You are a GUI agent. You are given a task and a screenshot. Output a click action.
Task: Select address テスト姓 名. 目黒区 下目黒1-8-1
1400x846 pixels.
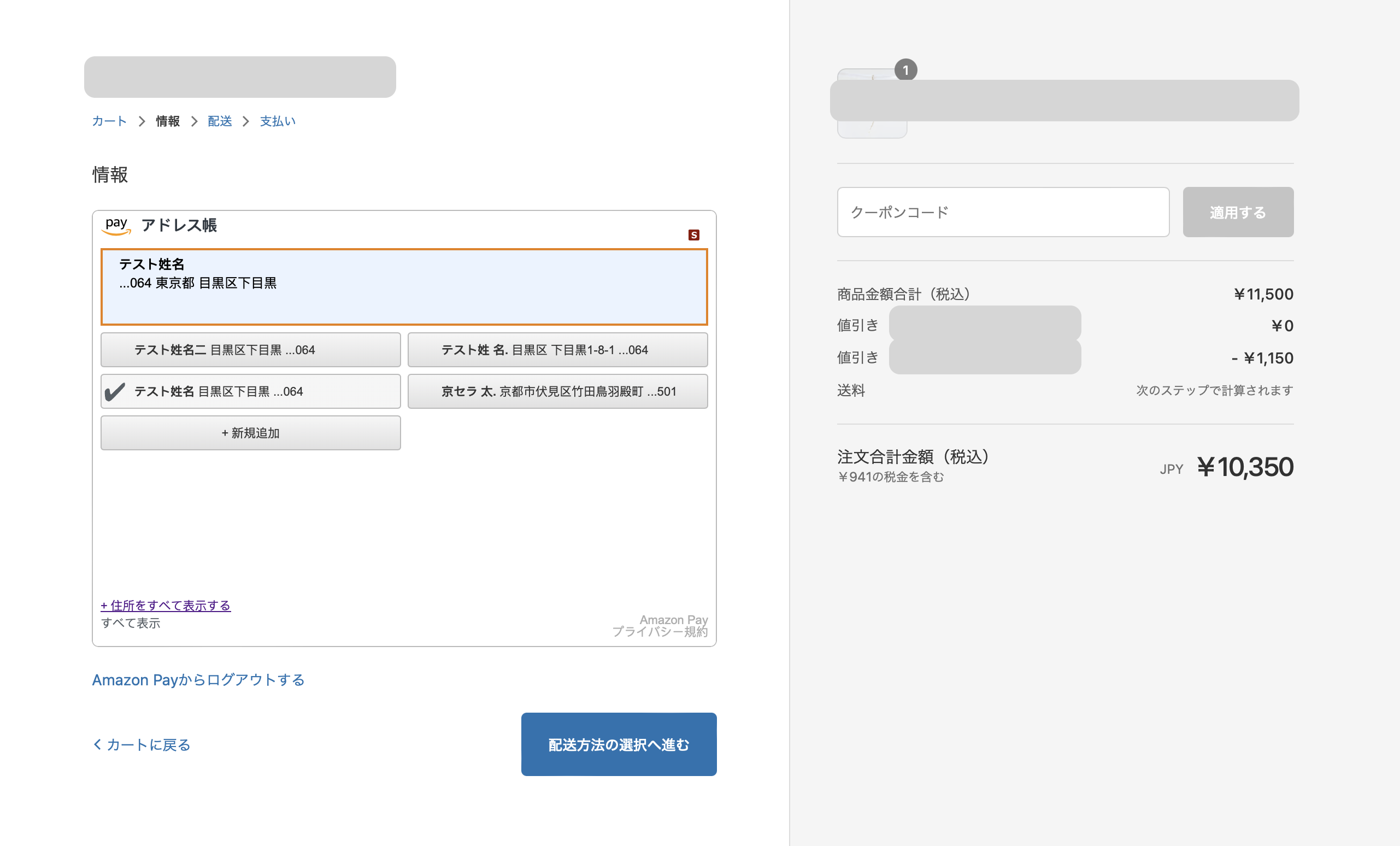click(557, 350)
